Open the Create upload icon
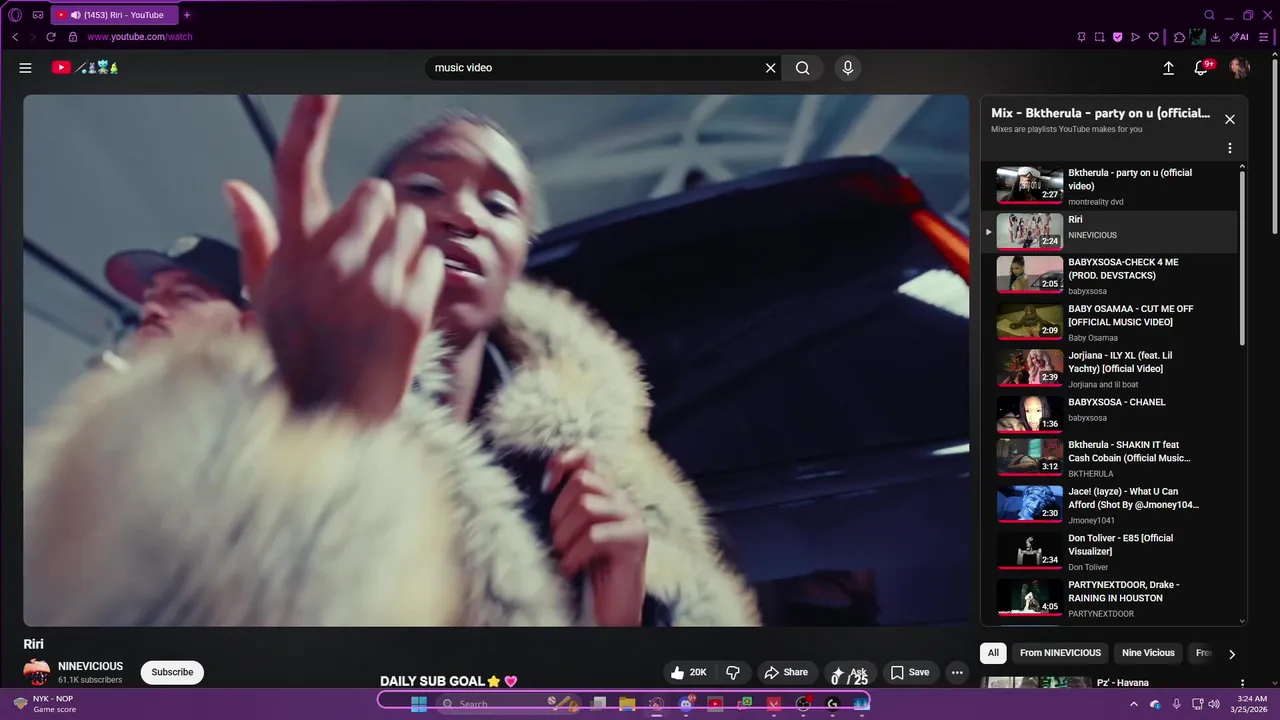Screen dimensions: 1280x720 tap(1168, 68)
